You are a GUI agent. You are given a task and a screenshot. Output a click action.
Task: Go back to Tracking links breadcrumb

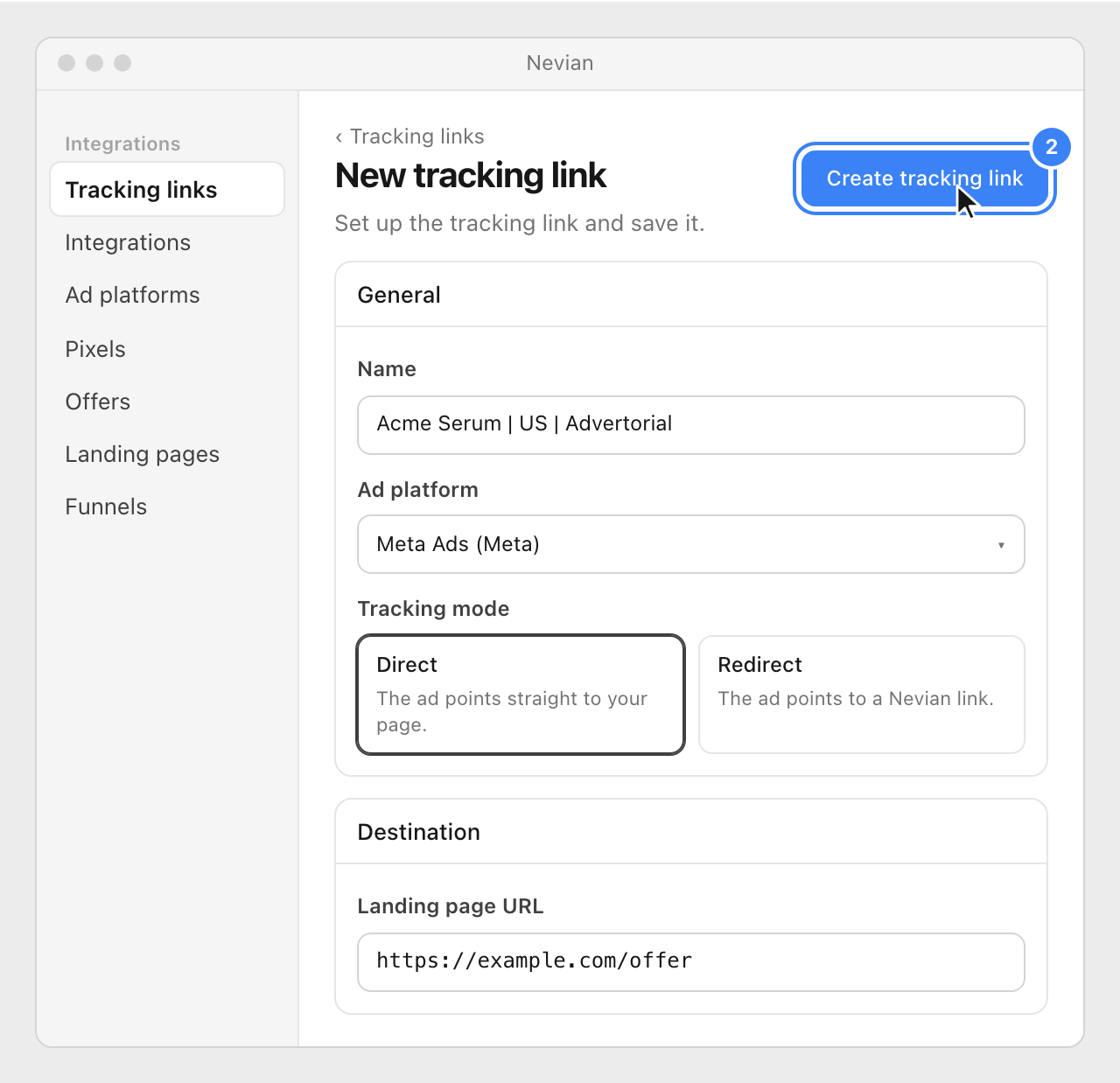pos(409,136)
